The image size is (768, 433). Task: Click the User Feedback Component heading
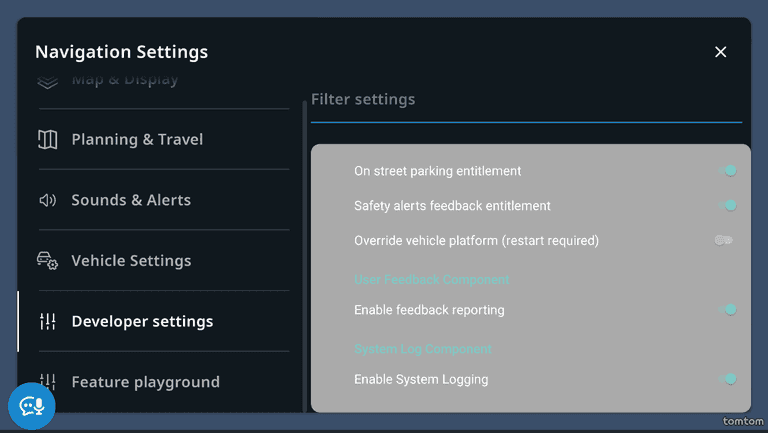(x=431, y=280)
